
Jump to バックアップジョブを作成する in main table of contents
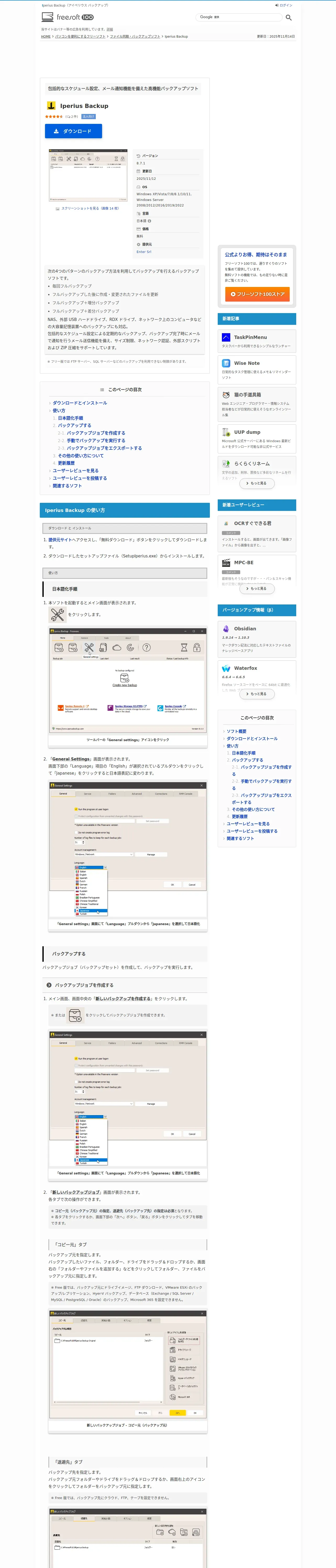click(96, 433)
